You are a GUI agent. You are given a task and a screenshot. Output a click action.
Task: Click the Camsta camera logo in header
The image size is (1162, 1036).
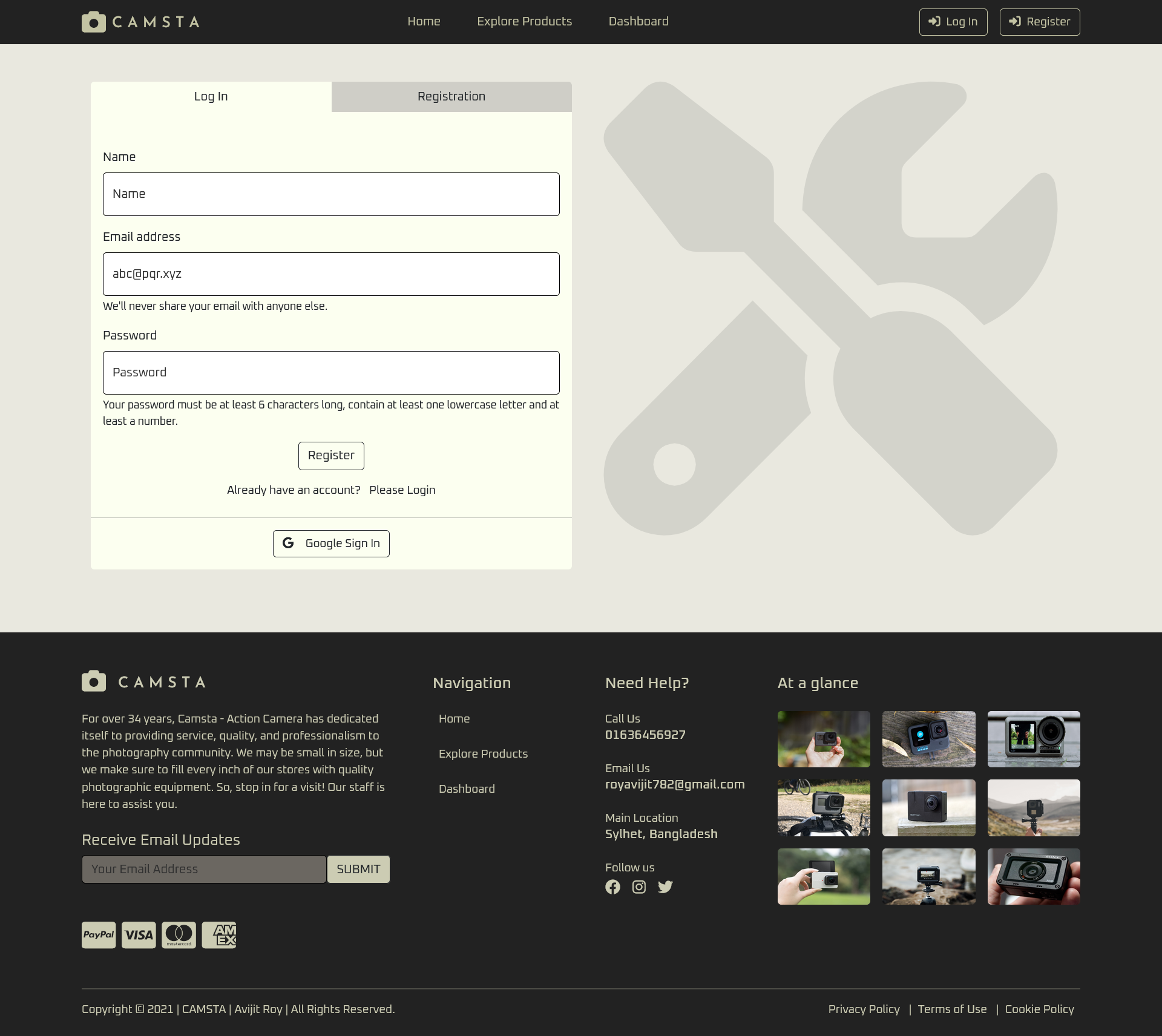point(94,22)
